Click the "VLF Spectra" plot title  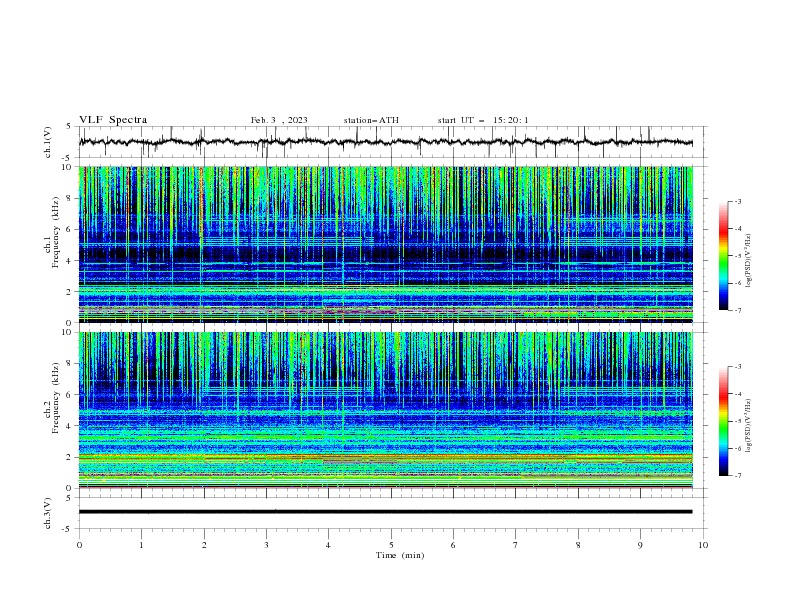point(113,120)
